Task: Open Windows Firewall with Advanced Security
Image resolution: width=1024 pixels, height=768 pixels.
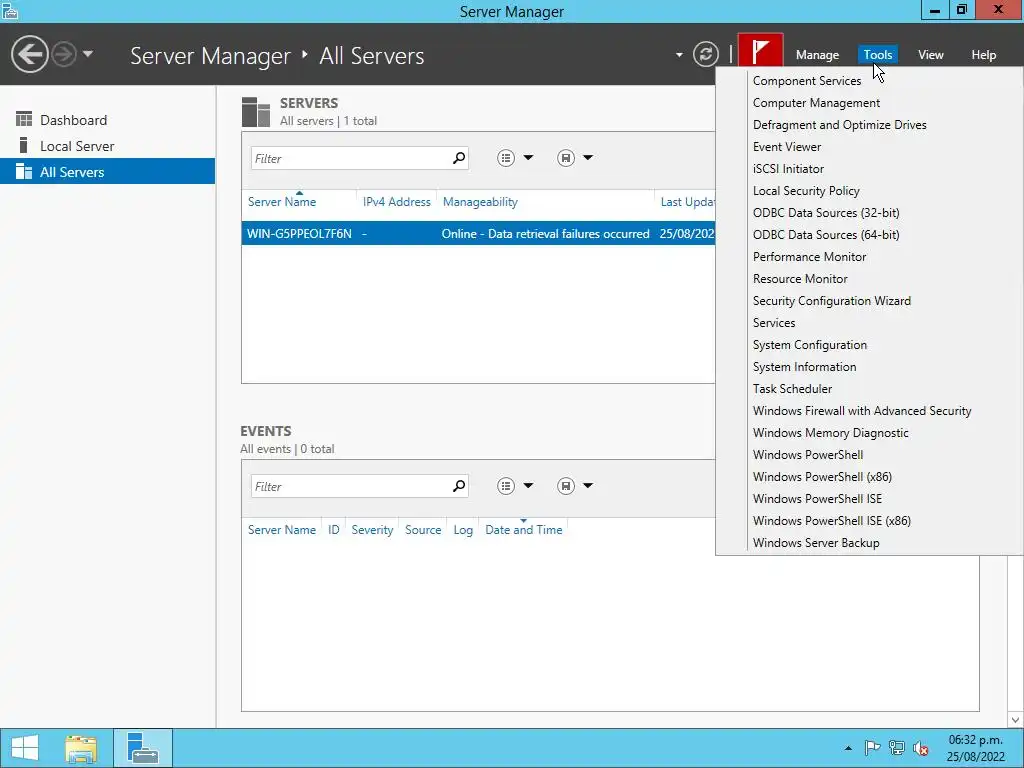Action: point(862,411)
